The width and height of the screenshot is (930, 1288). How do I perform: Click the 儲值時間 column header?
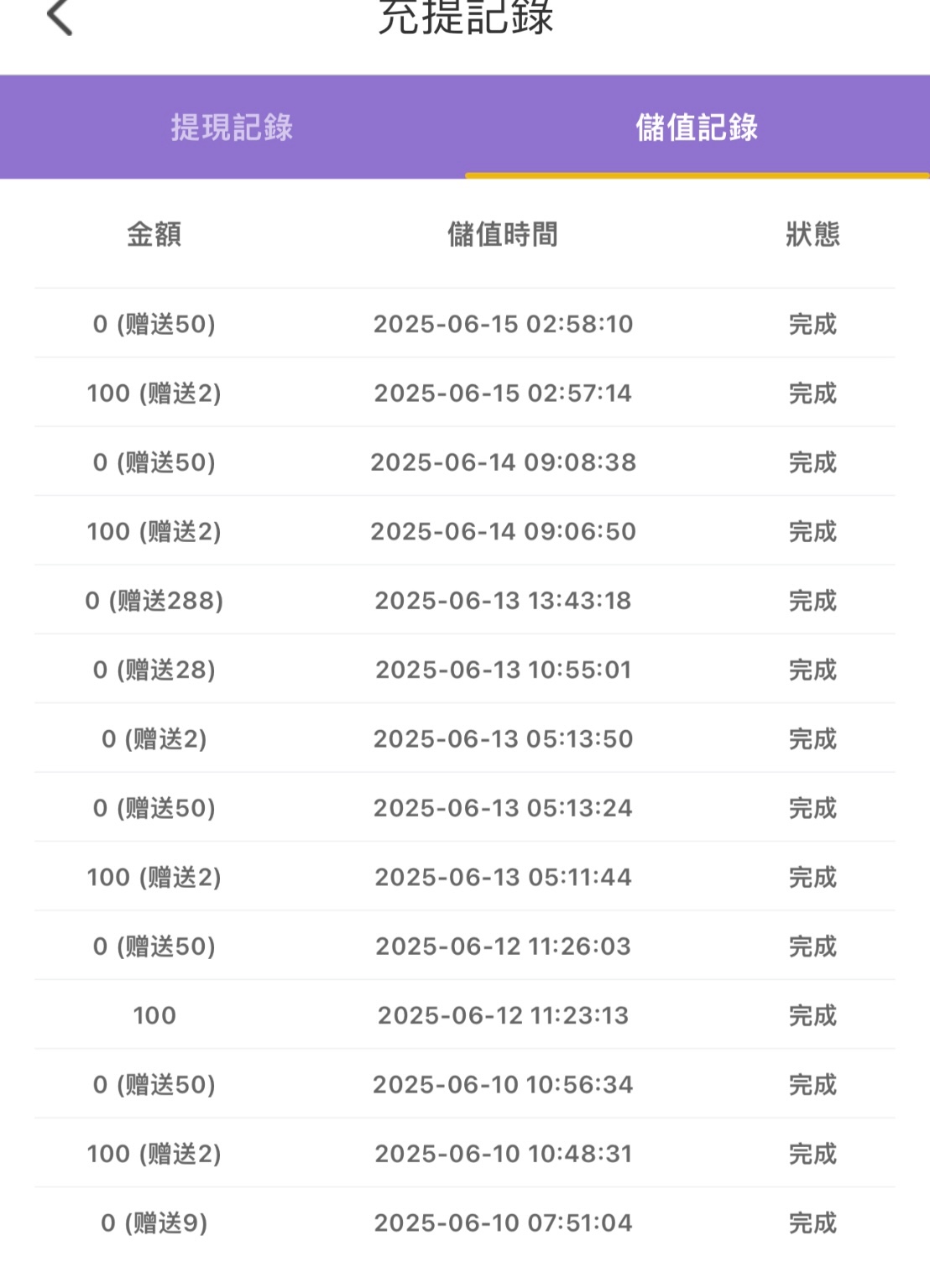click(503, 234)
